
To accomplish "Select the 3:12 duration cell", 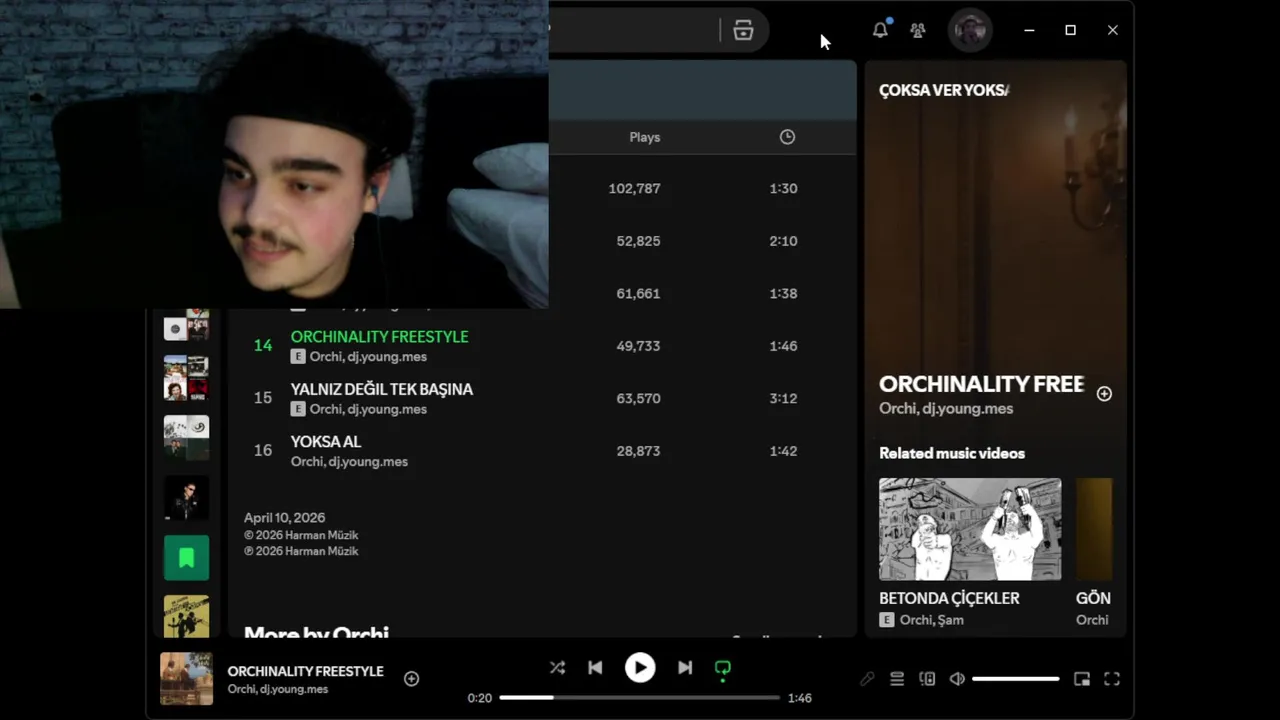I will pos(783,398).
